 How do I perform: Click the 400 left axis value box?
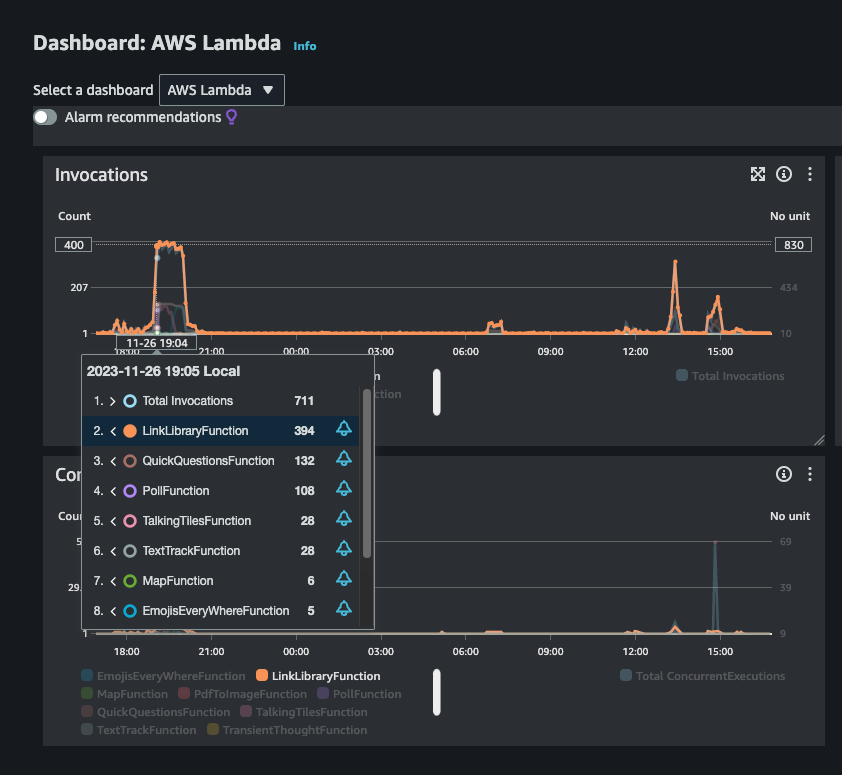74,245
